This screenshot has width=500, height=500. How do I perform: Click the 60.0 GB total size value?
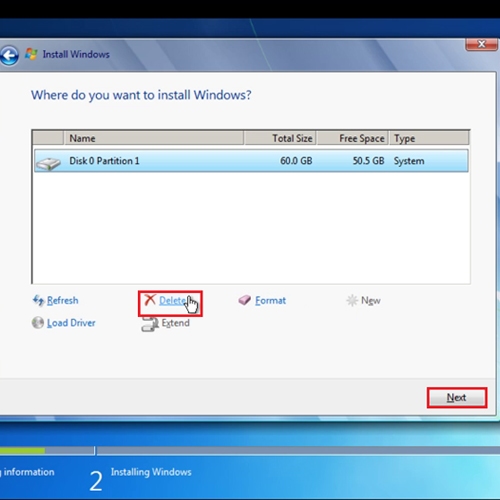[296, 161]
